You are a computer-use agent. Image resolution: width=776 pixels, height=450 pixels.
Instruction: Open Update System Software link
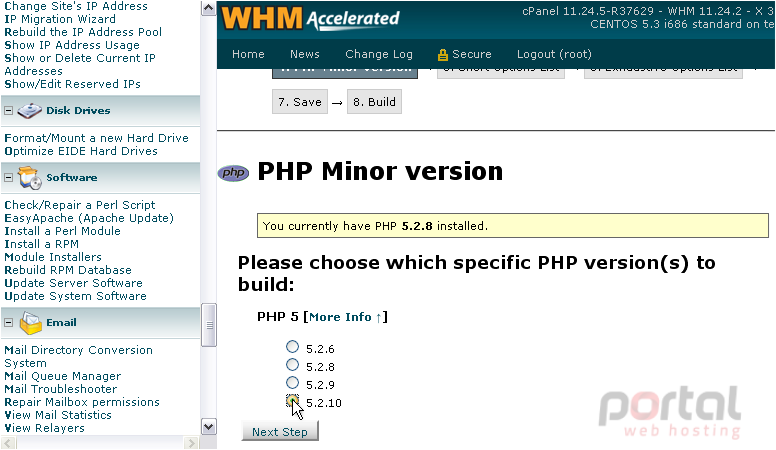(x=75, y=296)
